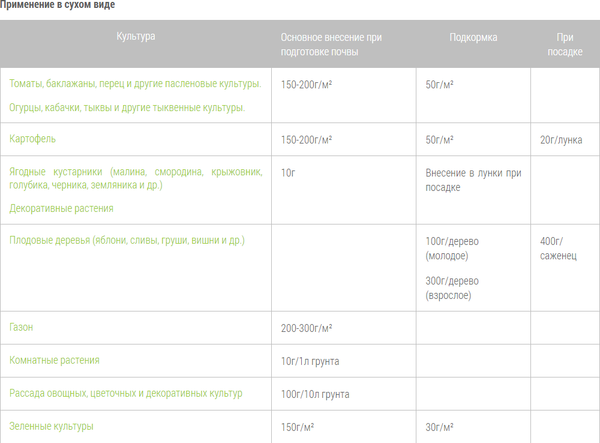600x443 pixels.
Task: Click the "Декоративные растения" link
Action: 61,209
